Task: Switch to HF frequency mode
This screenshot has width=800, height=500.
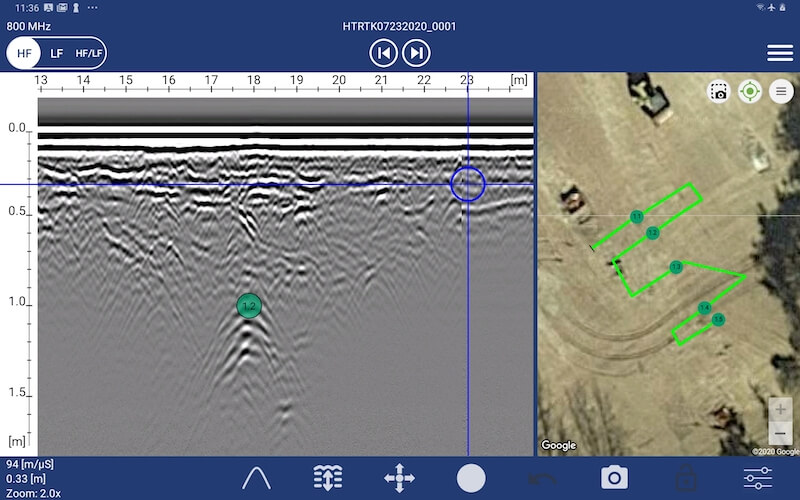Action: pyautogui.click(x=24, y=53)
